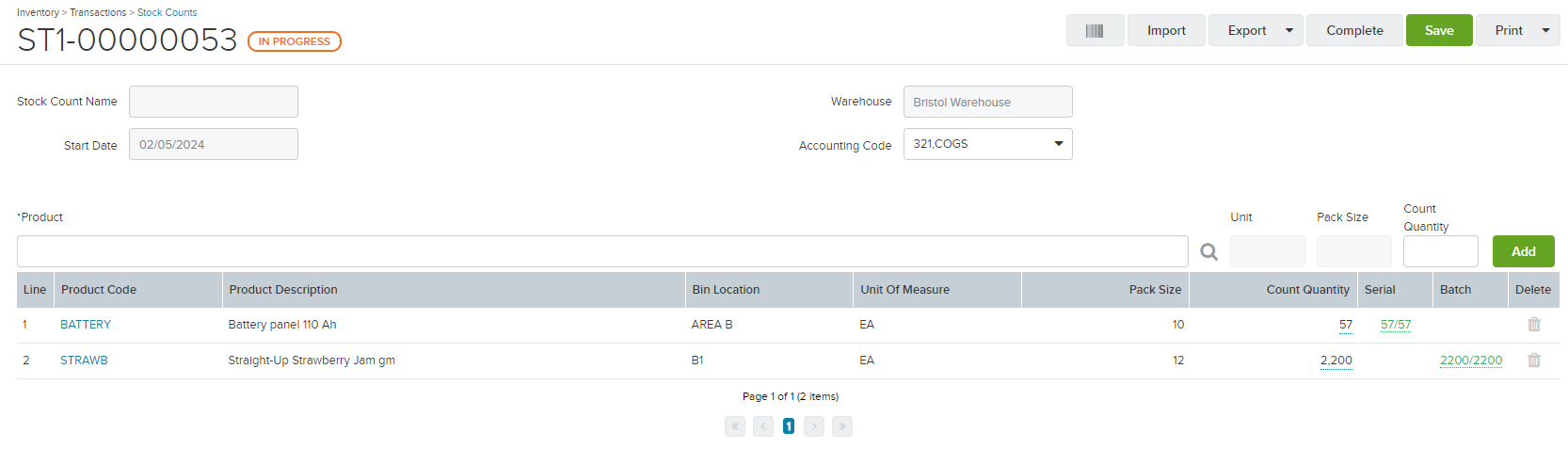The width and height of the screenshot is (1568, 449).
Task: Open the BATTERY product code link
Action: [86, 325]
